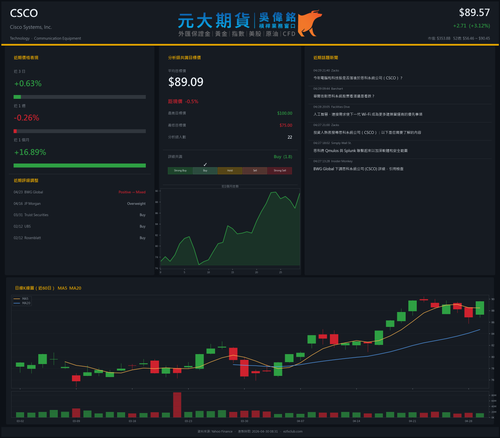Viewport: 500px width, 438px height.
Task: Click the $75.00 lowest target price
Action: (286, 125)
